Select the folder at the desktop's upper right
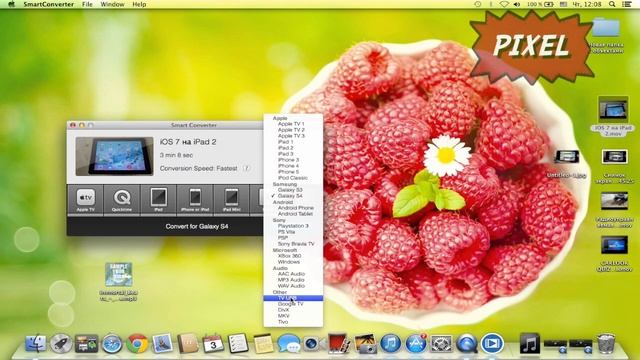Viewport: 640px width, 360px height. [x=606, y=35]
